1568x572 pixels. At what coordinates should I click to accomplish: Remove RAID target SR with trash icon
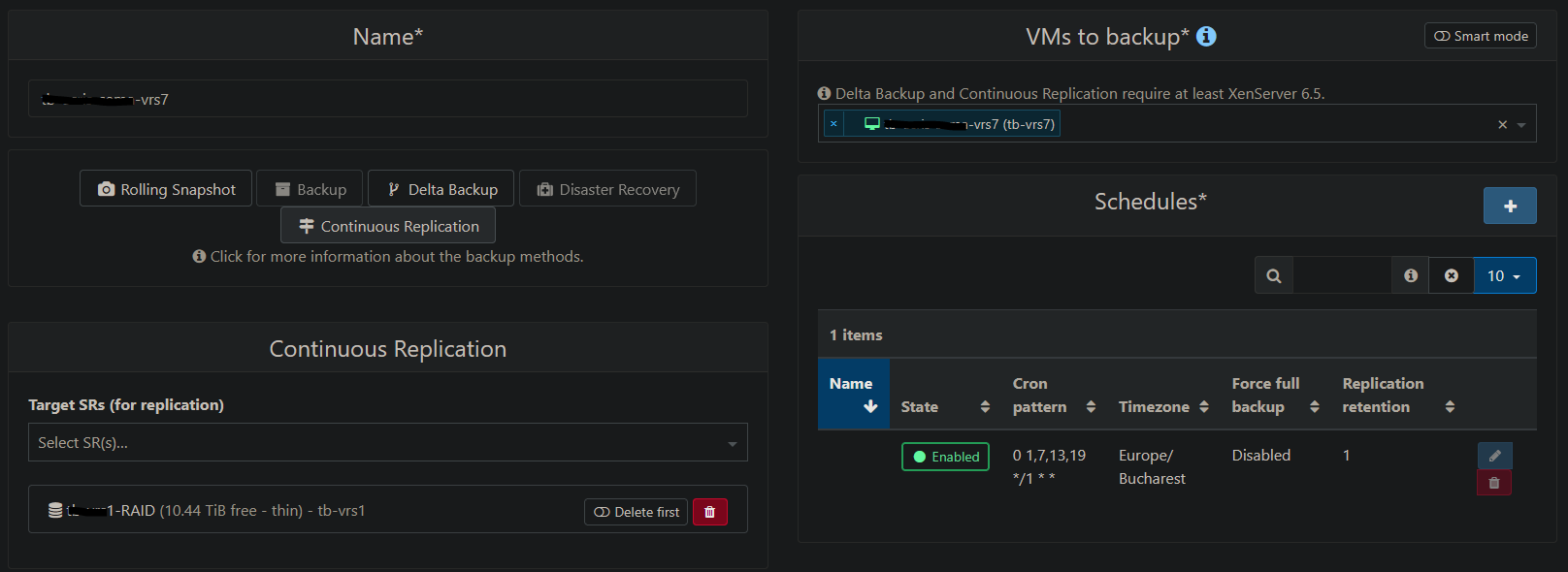(710, 512)
